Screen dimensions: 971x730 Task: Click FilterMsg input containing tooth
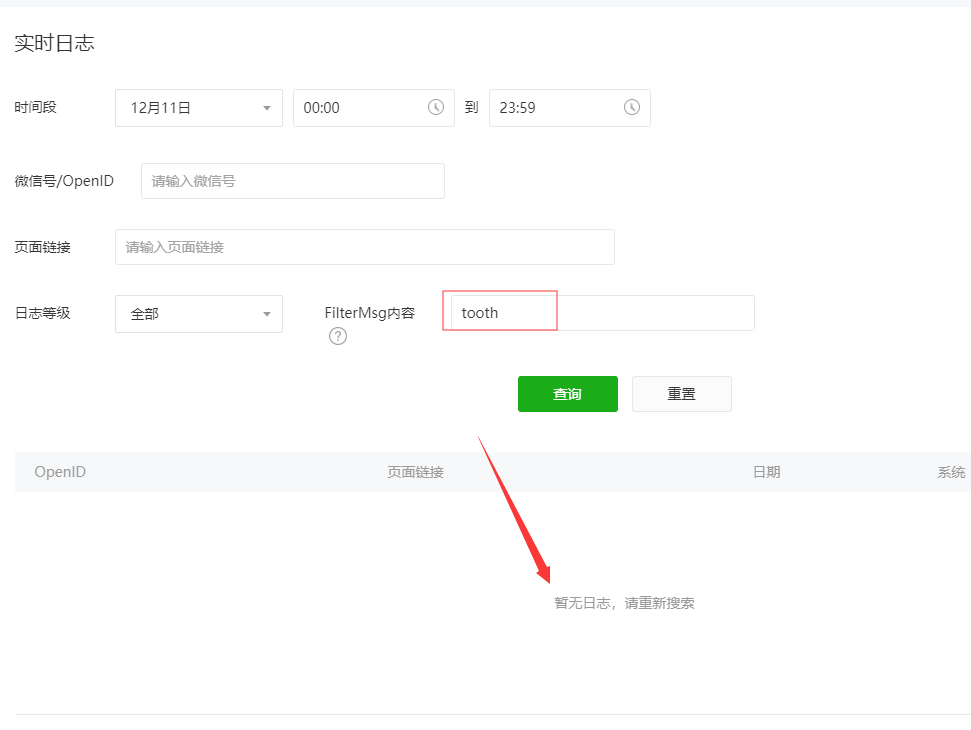tap(603, 313)
